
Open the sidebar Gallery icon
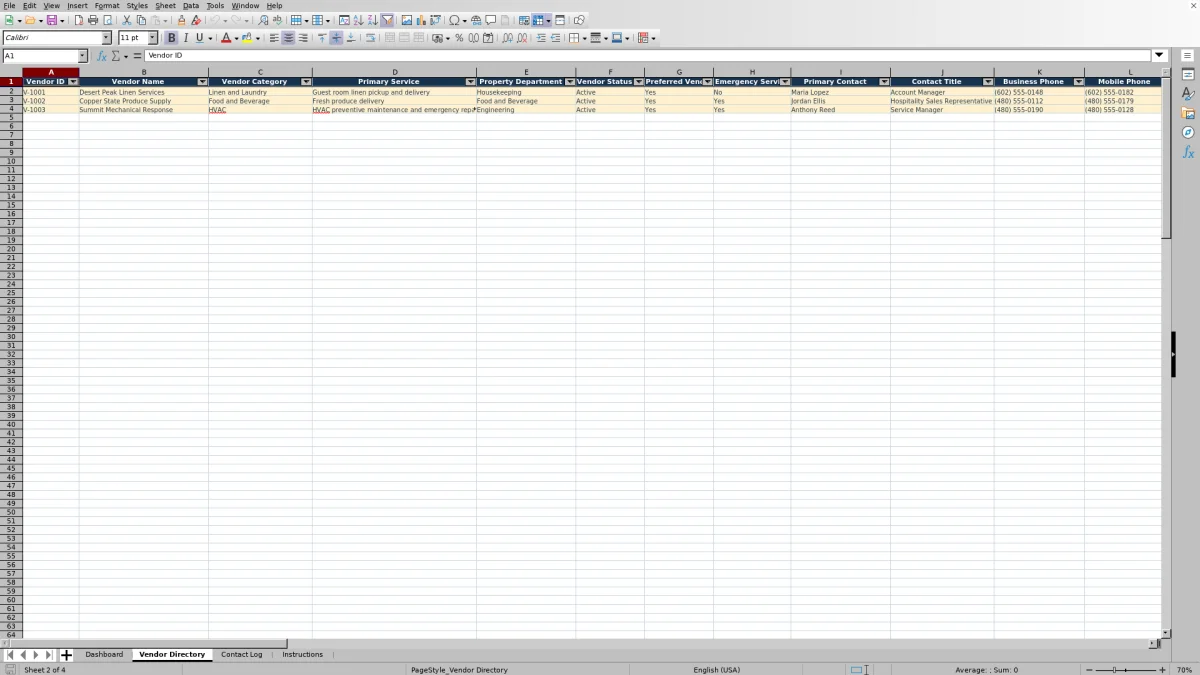coord(1188,113)
